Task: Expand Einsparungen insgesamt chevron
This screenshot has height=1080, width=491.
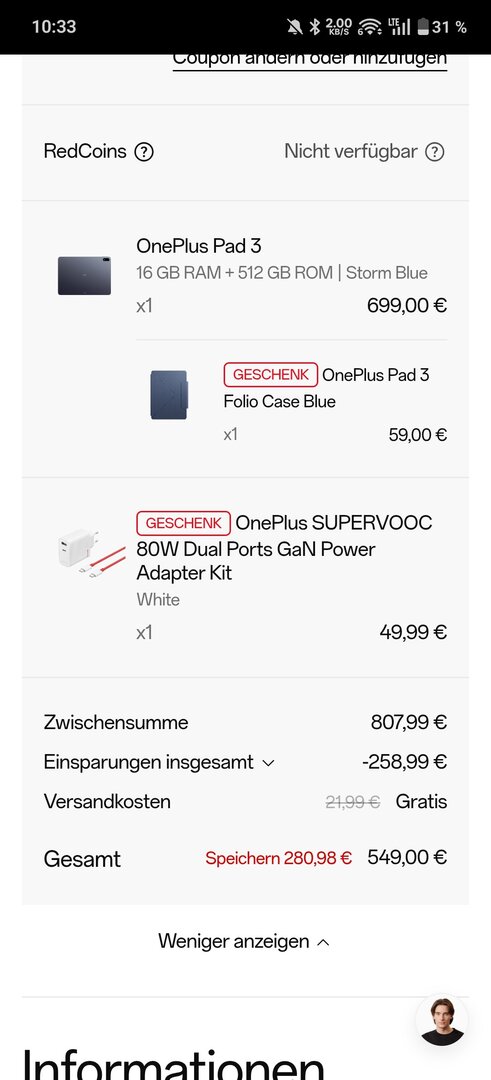Action: coord(269,762)
